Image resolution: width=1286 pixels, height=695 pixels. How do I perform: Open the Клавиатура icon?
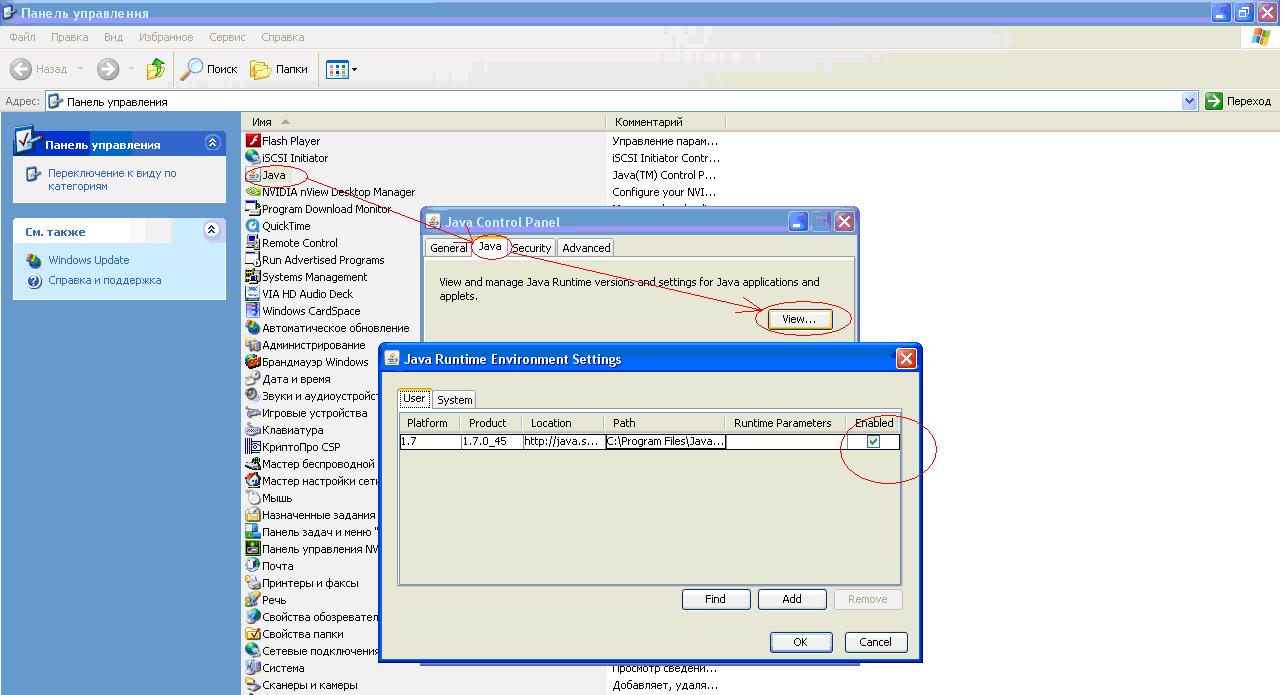pyautogui.click(x=253, y=430)
